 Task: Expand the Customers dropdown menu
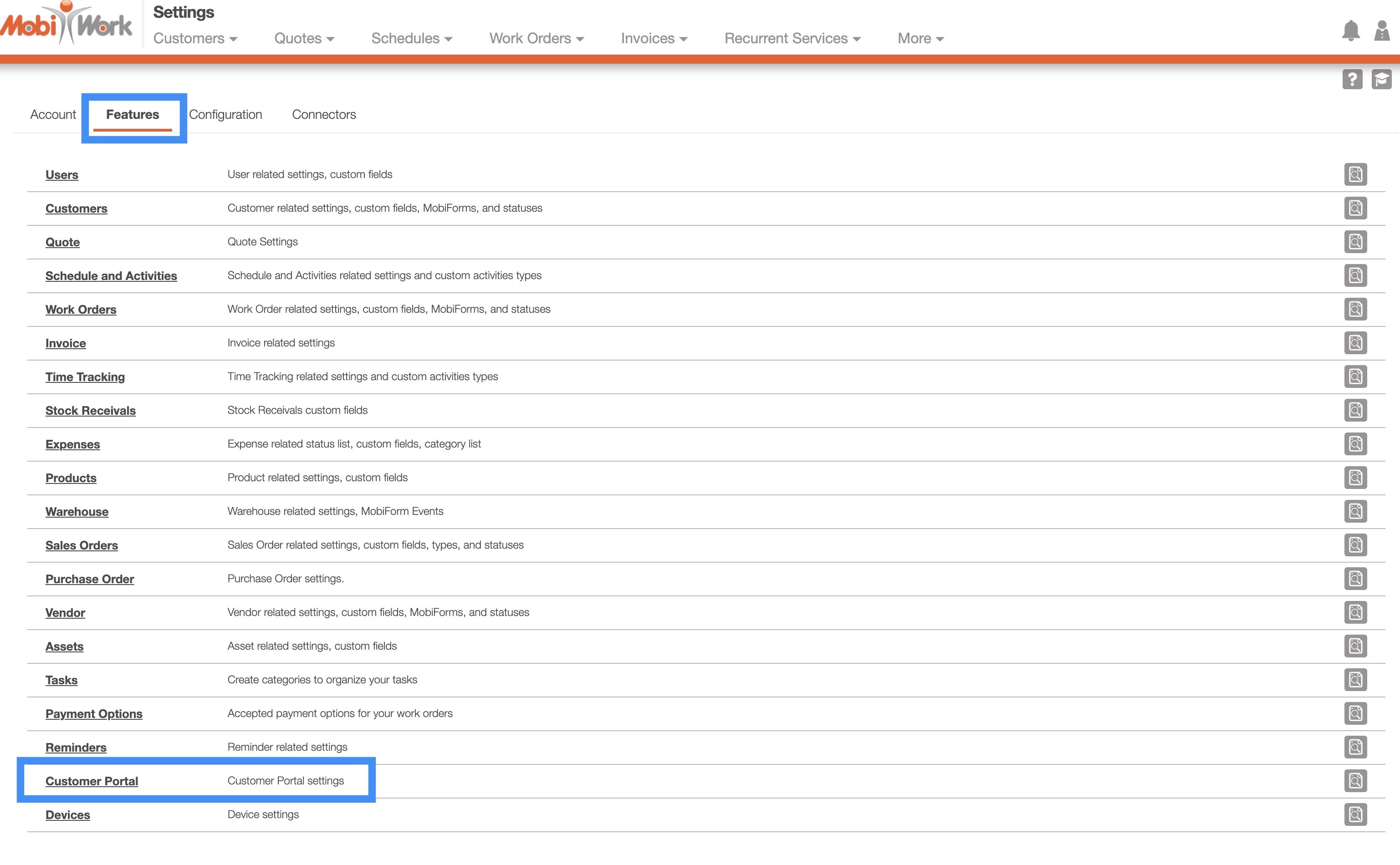coord(195,38)
